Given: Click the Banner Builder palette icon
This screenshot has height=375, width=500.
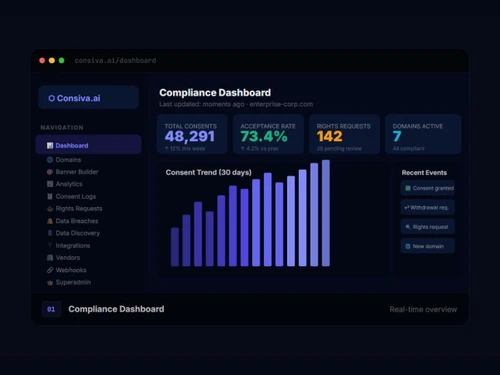Looking at the screenshot, I should [50, 172].
